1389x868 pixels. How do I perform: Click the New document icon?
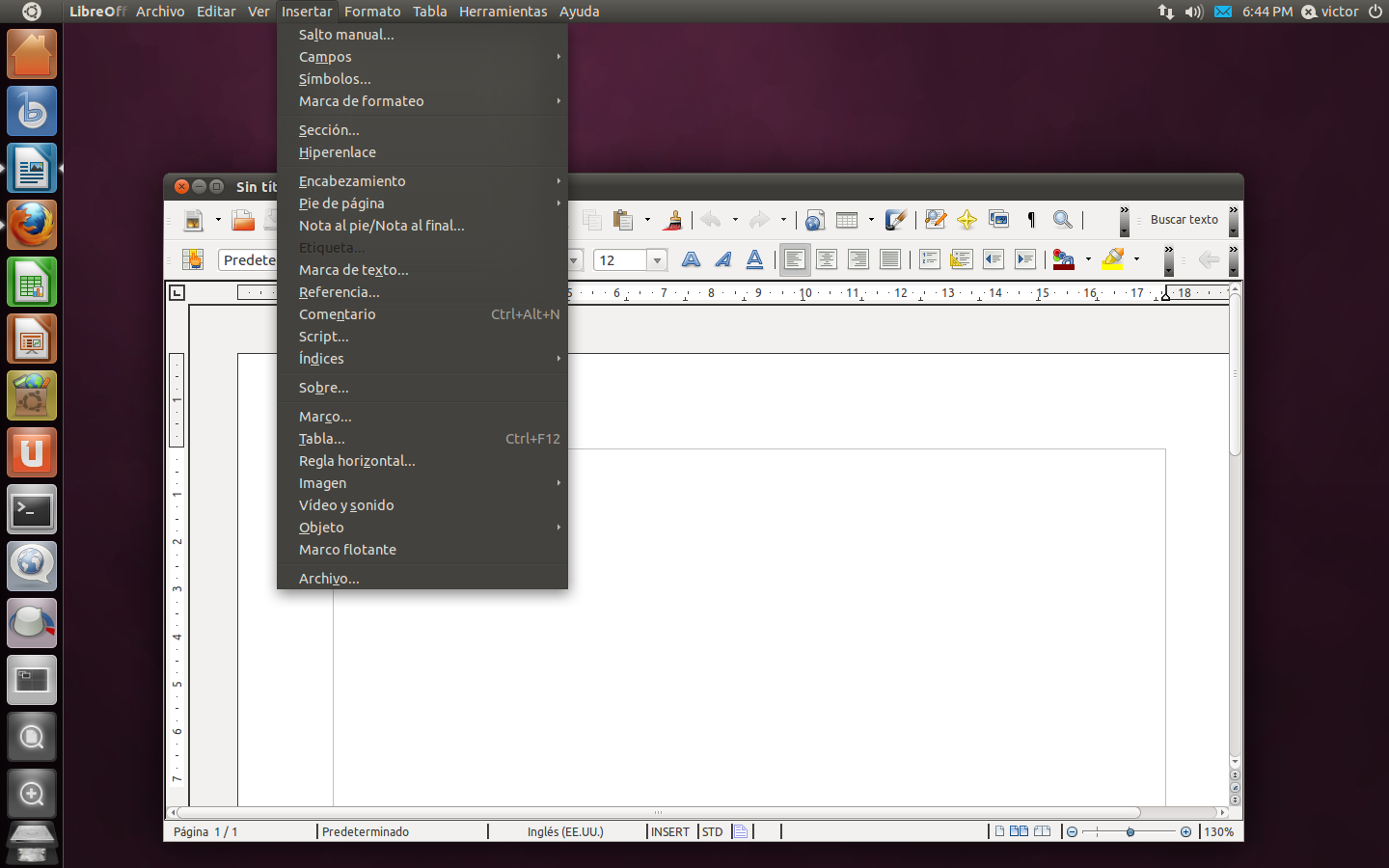[194, 220]
